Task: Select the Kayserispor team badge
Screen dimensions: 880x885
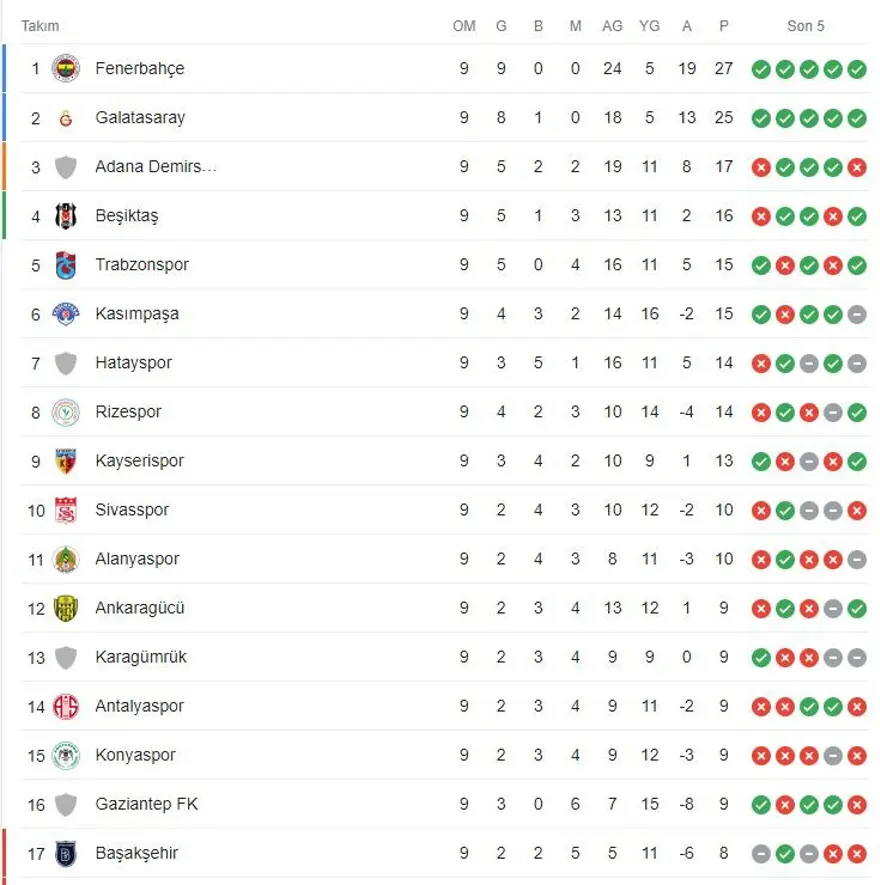Action: (x=66, y=461)
